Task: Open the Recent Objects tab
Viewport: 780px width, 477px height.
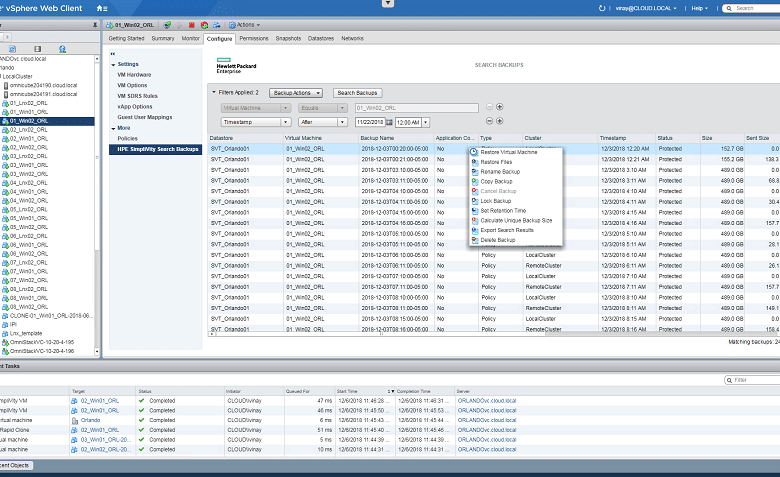Action: [x=15, y=466]
